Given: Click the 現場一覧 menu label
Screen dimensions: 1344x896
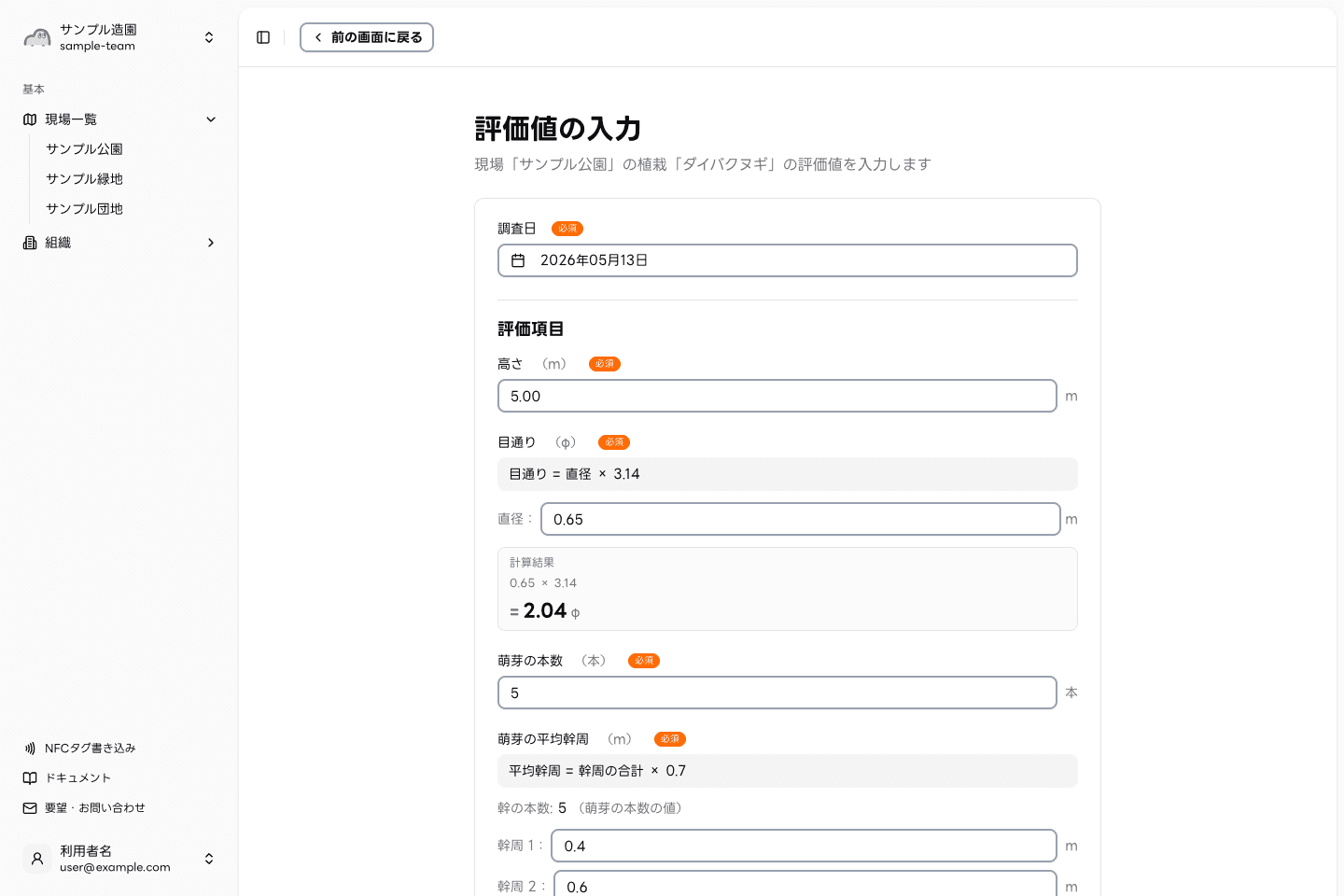Looking at the screenshot, I should (x=71, y=119).
